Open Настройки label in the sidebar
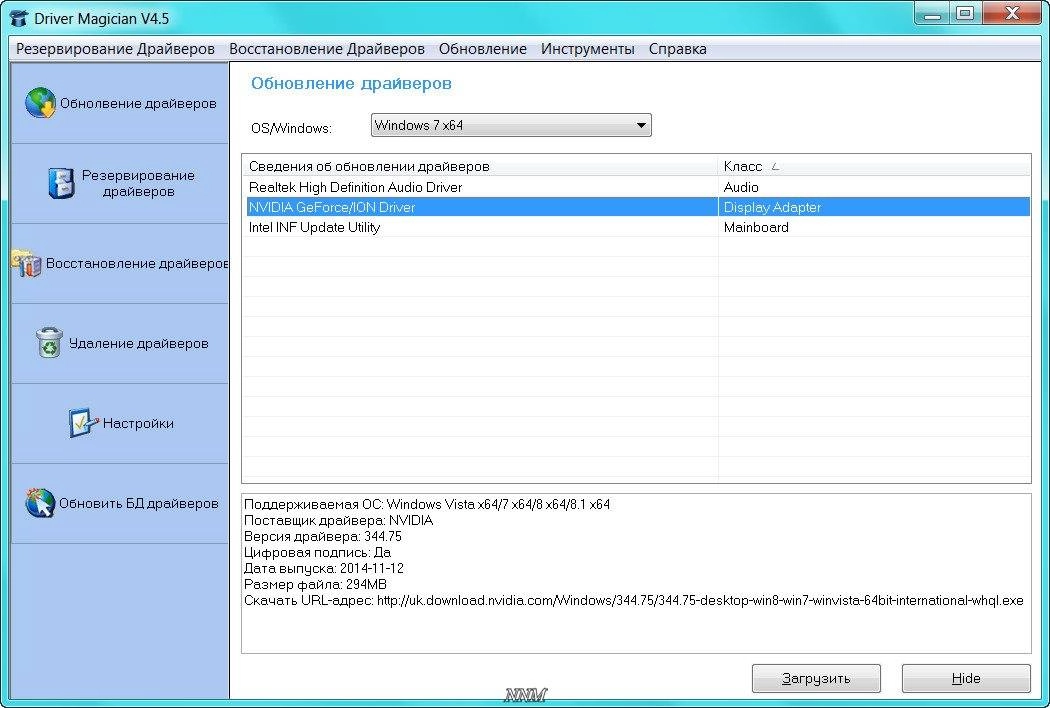 [138, 423]
